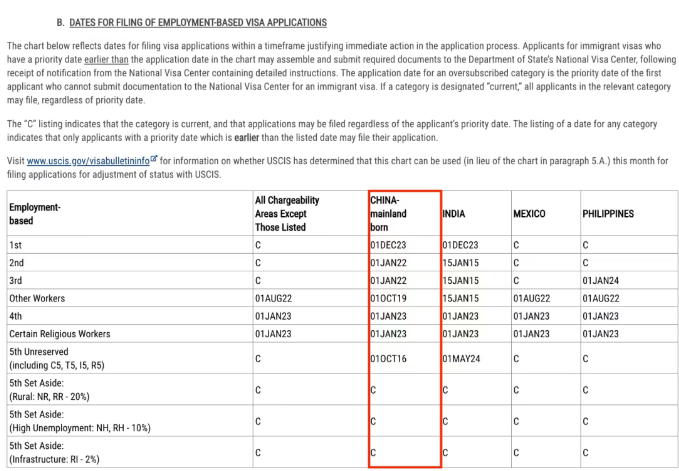Click the Rural NR, RR - 20% row label
This screenshot has height=471, width=679.
[x=55, y=392]
